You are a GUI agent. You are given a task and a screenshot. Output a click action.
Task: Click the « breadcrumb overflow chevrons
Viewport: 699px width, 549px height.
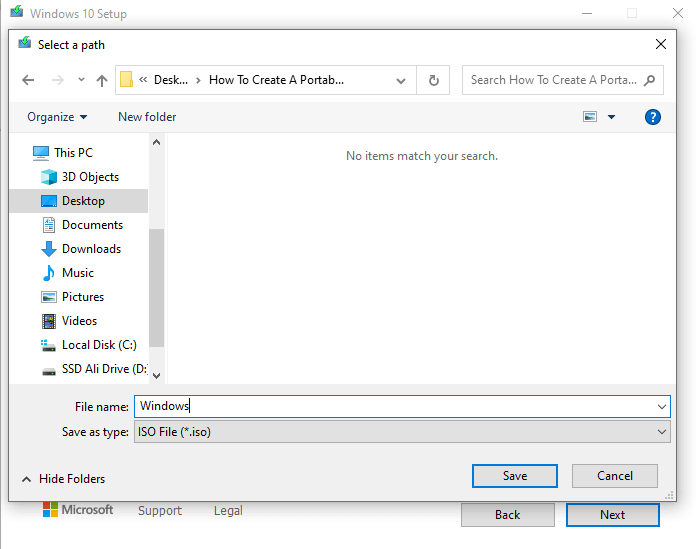point(143,80)
